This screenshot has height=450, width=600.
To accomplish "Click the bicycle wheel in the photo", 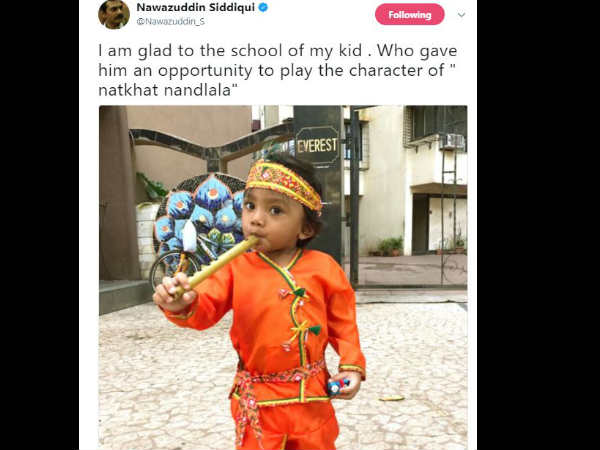I will (x=174, y=269).
